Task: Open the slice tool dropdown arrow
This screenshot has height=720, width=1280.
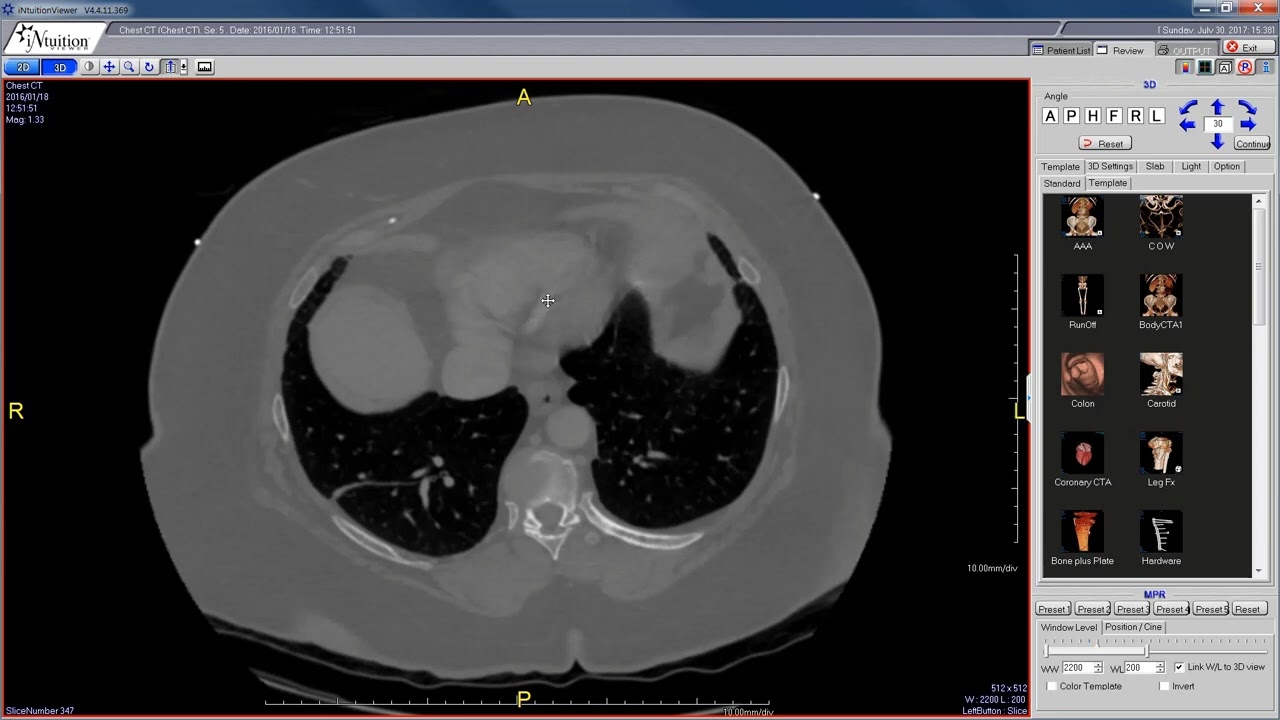Action: [184, 67]
